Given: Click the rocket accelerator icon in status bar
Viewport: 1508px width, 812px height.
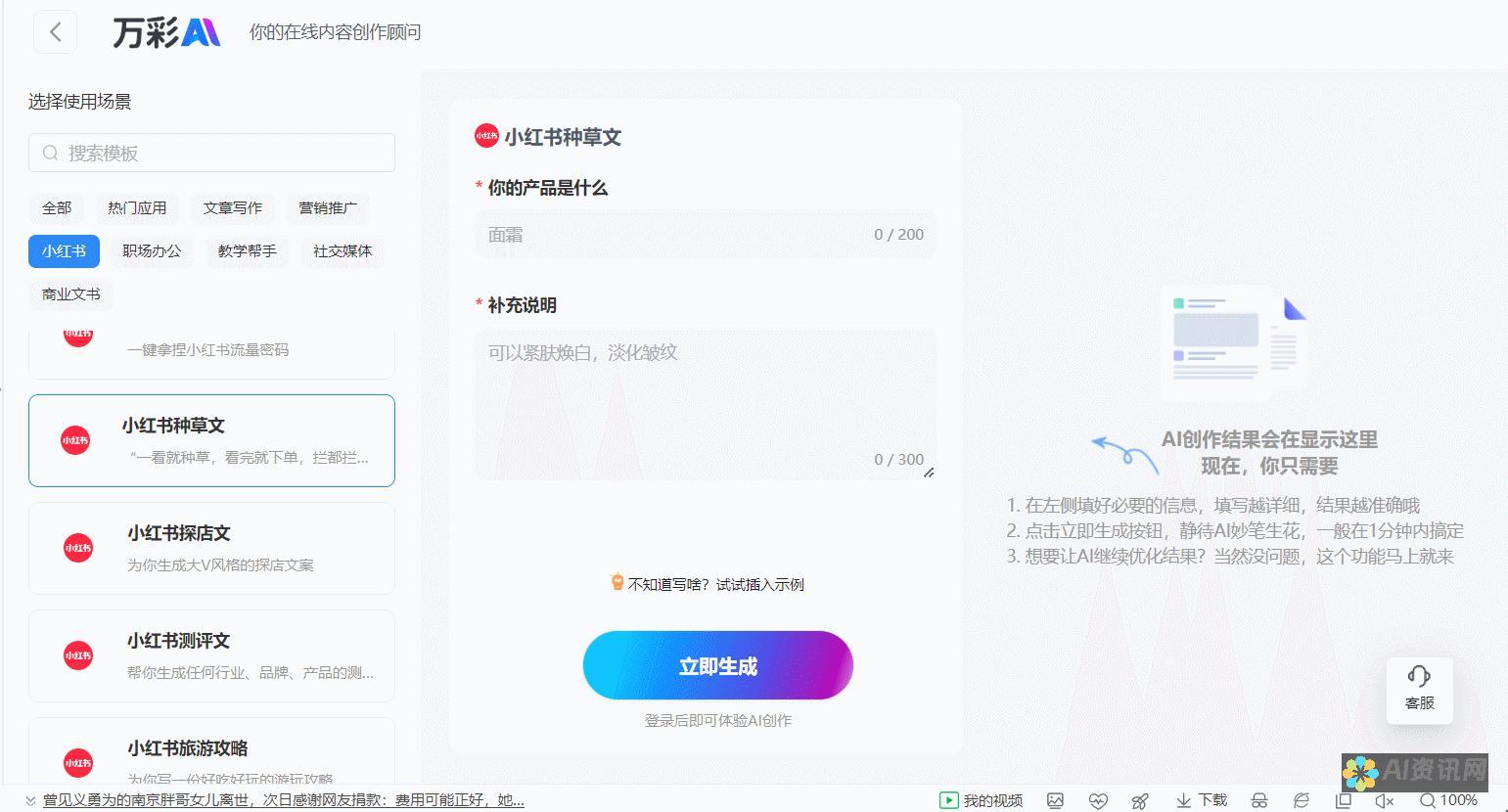Looking at the screenshot, I should (1140, 800).
